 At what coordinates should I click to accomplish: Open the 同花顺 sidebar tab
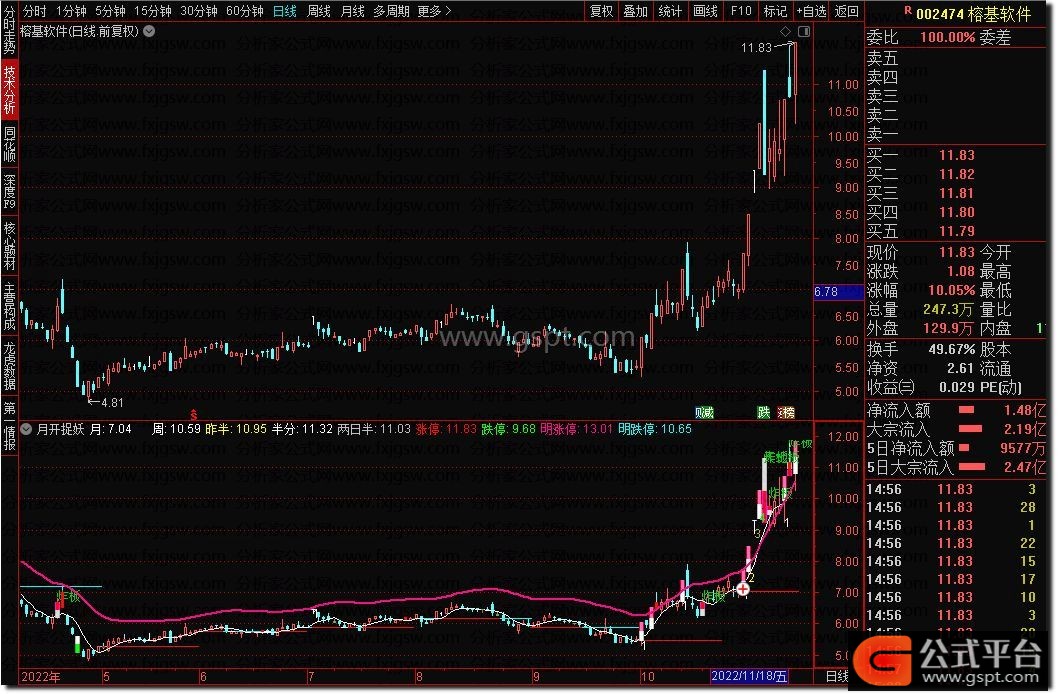[x=9, y=144]
